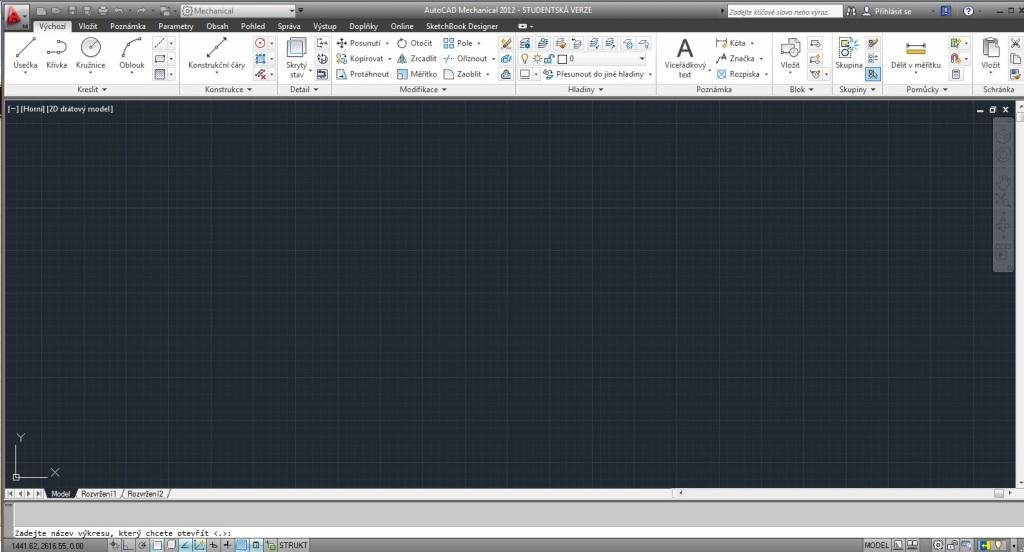Click the Přesunout do jiné hladiny button

[x=597, y=74]
